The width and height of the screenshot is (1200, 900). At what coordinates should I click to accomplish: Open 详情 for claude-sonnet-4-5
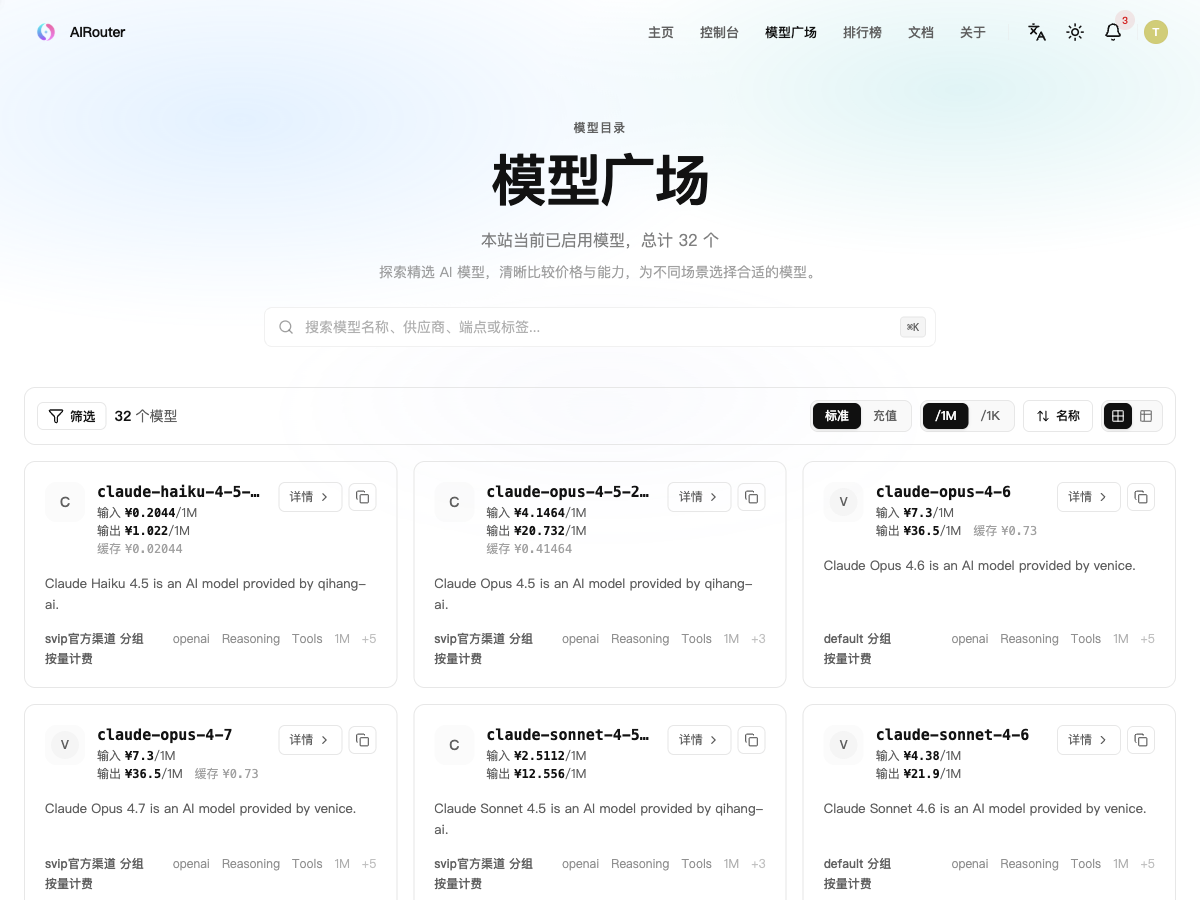699,740
